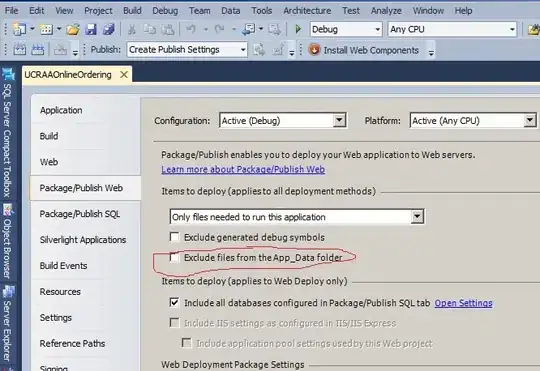Select the Build Events settings tab
The height and width of the screenshot is (371, 540).
pyautogui.click(x=63, y=266)
